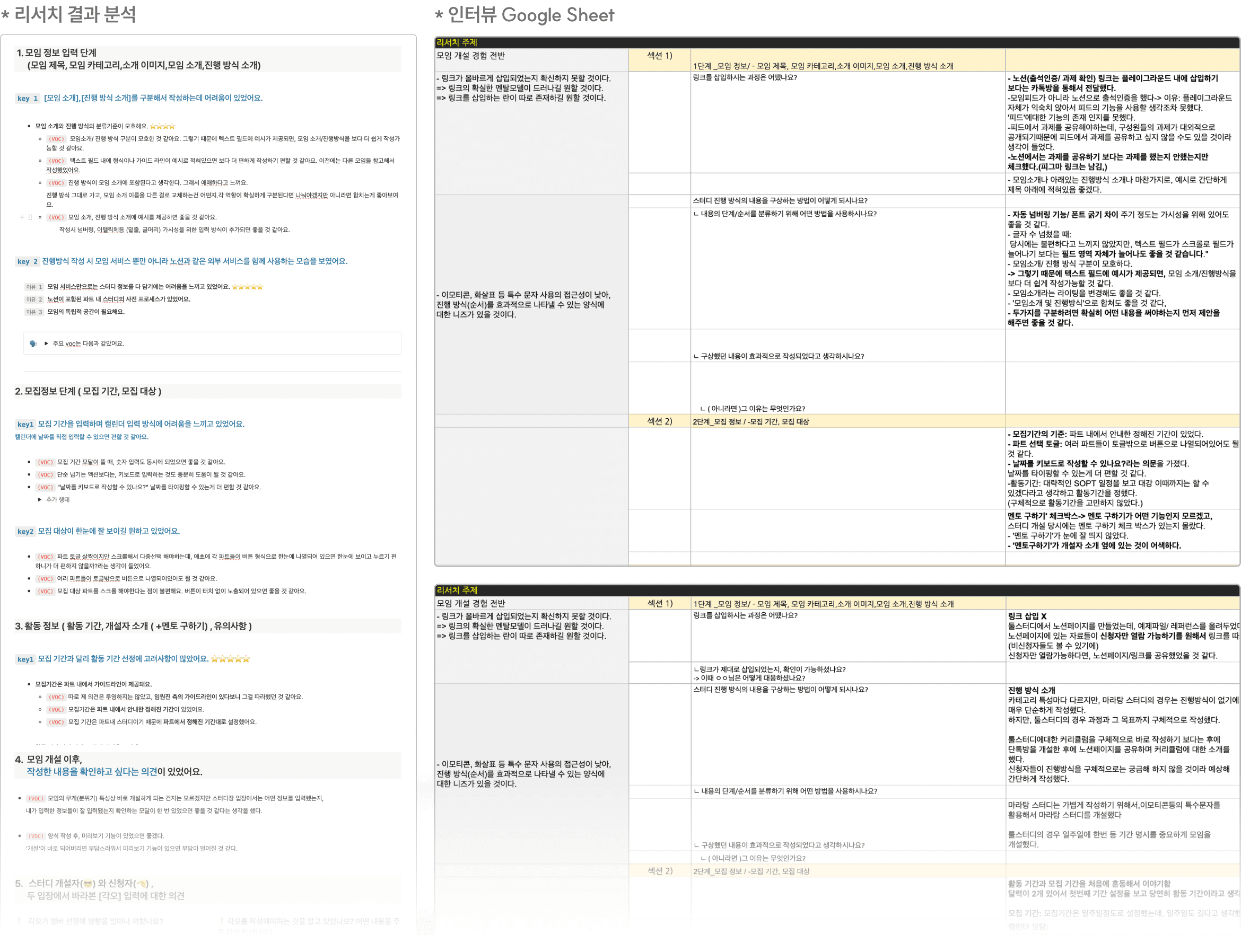This screenshot has width=1241, height=952.
Task: Select the first sheet's '섹션 1)' cell
Action: [659, 56]
